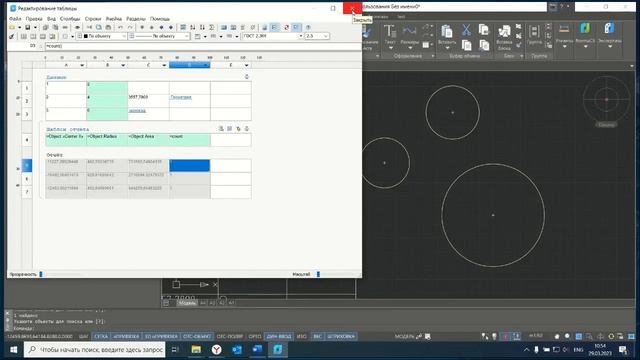Click the undo arrow in table editor
The width and height of the screenshot is (640, 360).
(120, 27)
